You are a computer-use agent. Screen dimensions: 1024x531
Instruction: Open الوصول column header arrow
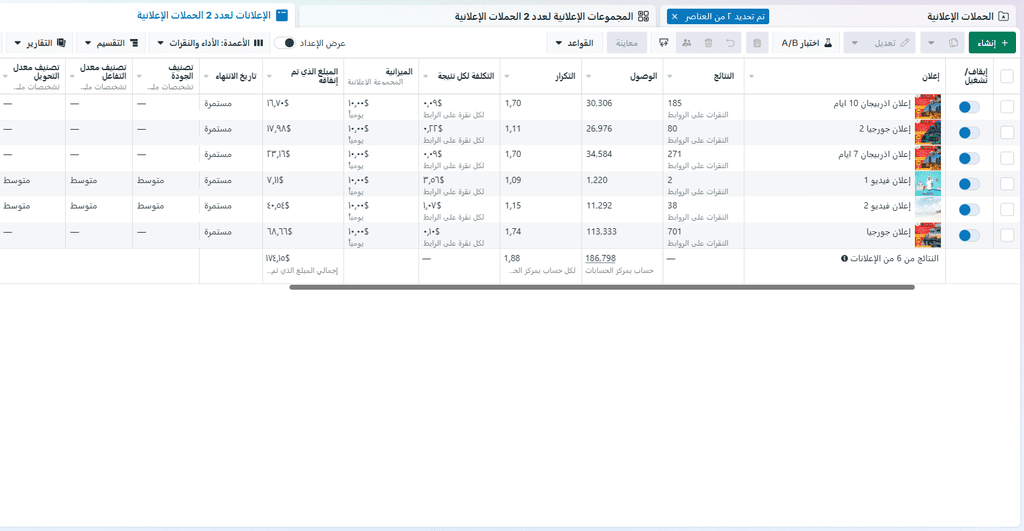(x=589, y=77)
